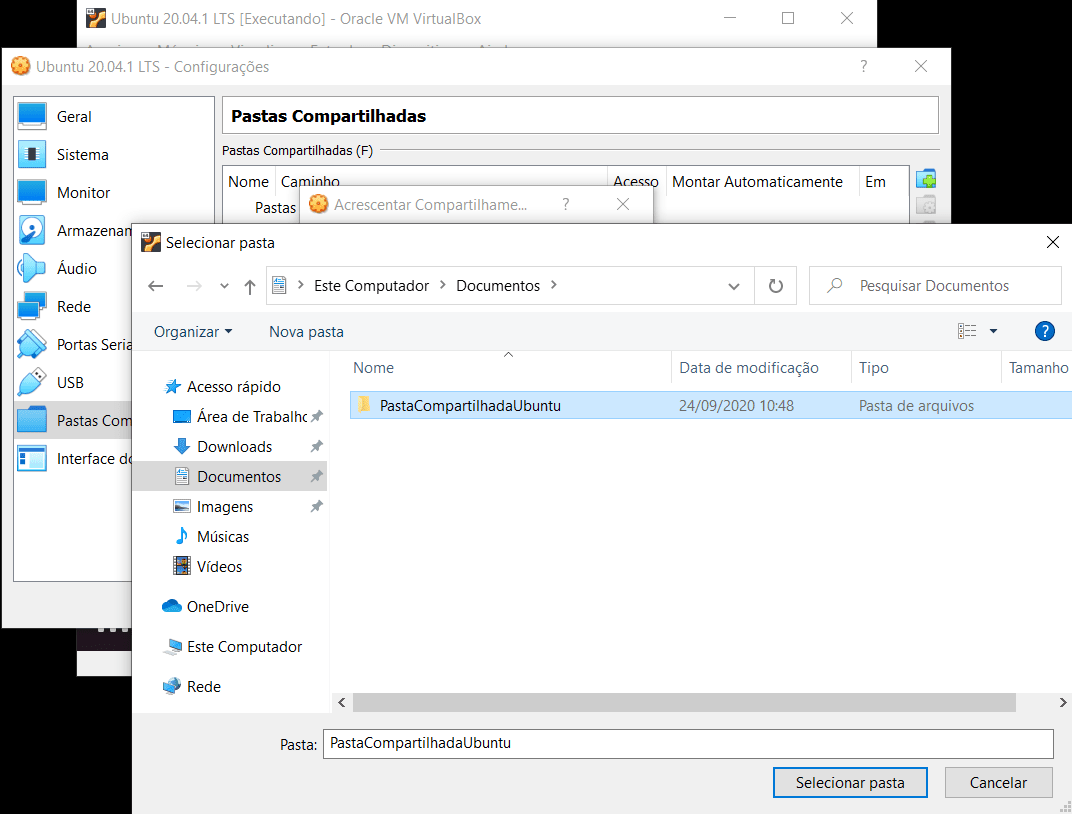Click help button of Acrescentar Compartilhamento dialog
Screen dimensions: 1072x814
[565, 204]
